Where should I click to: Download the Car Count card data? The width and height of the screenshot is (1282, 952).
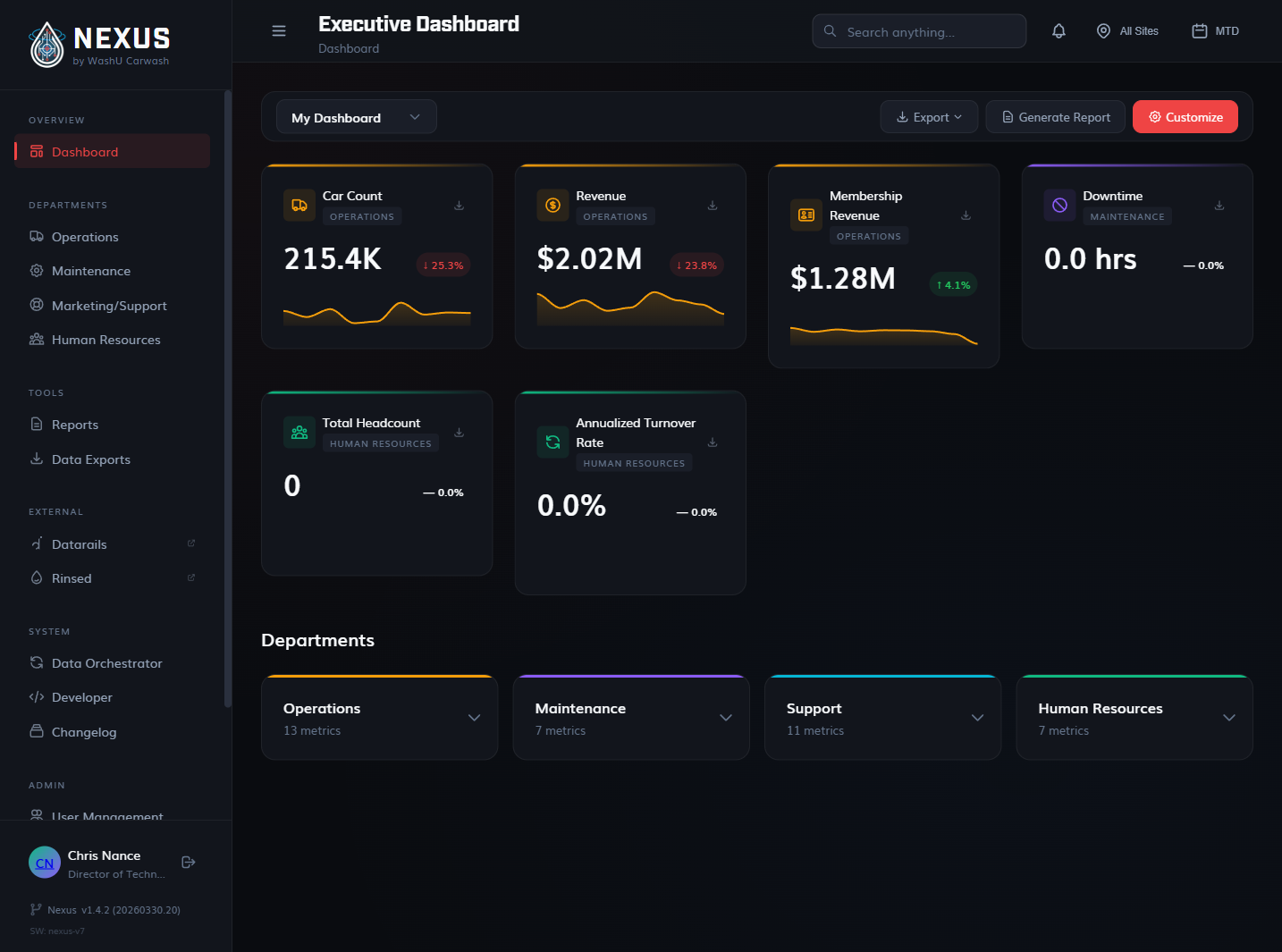point(459,206)
